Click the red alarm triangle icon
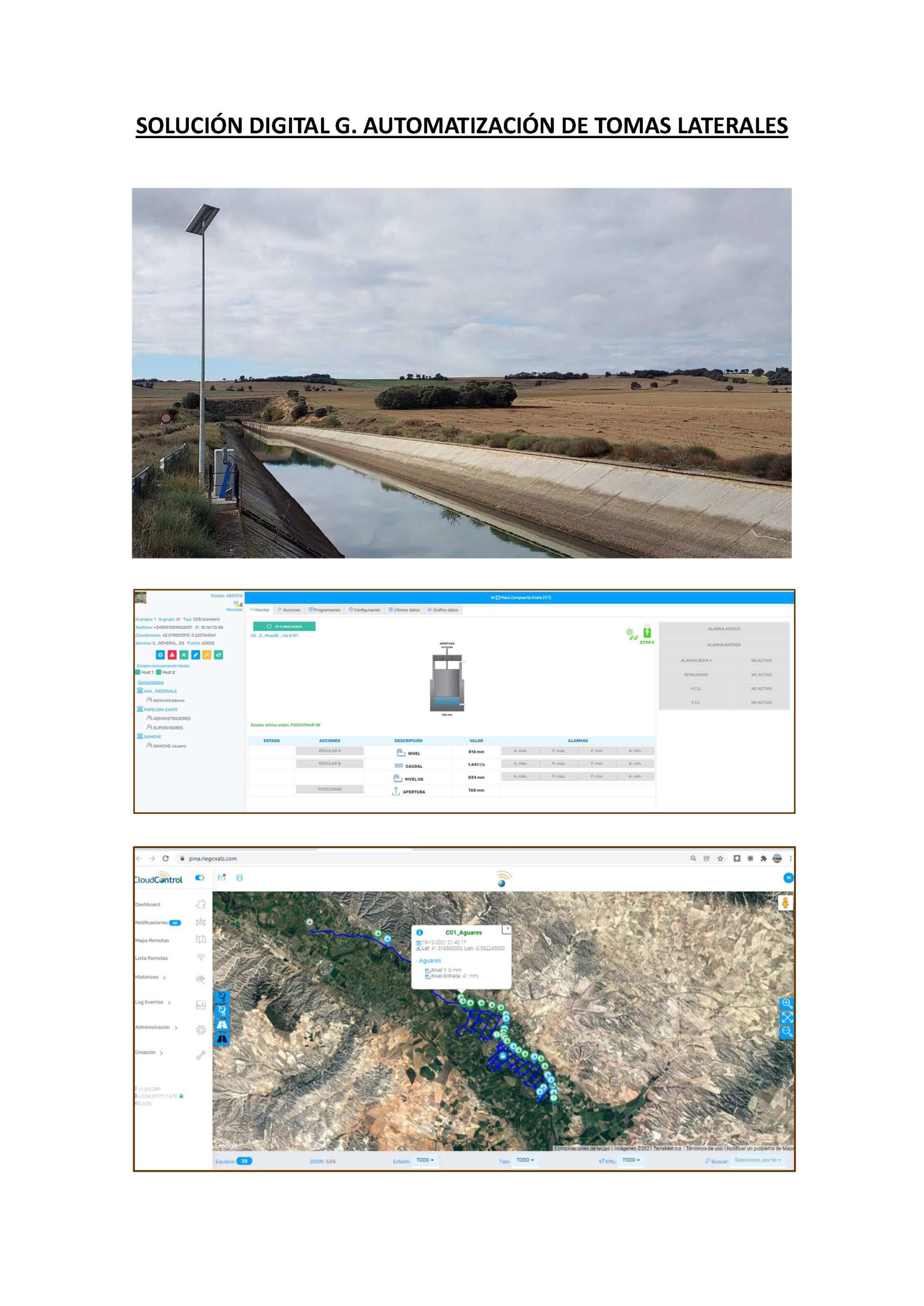Viewport: 924px width, 1306px height. 172,655
